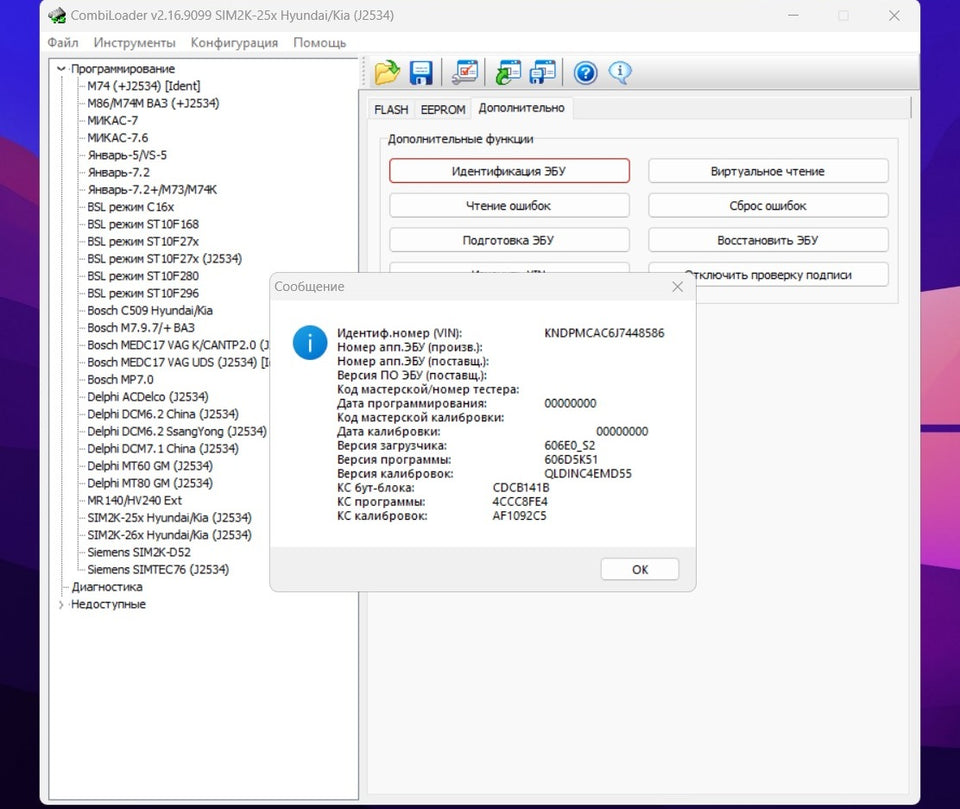Click the info speech bubble toolbar icon
This screenshot has height=809, width=960.
click(x=620, y=72)
